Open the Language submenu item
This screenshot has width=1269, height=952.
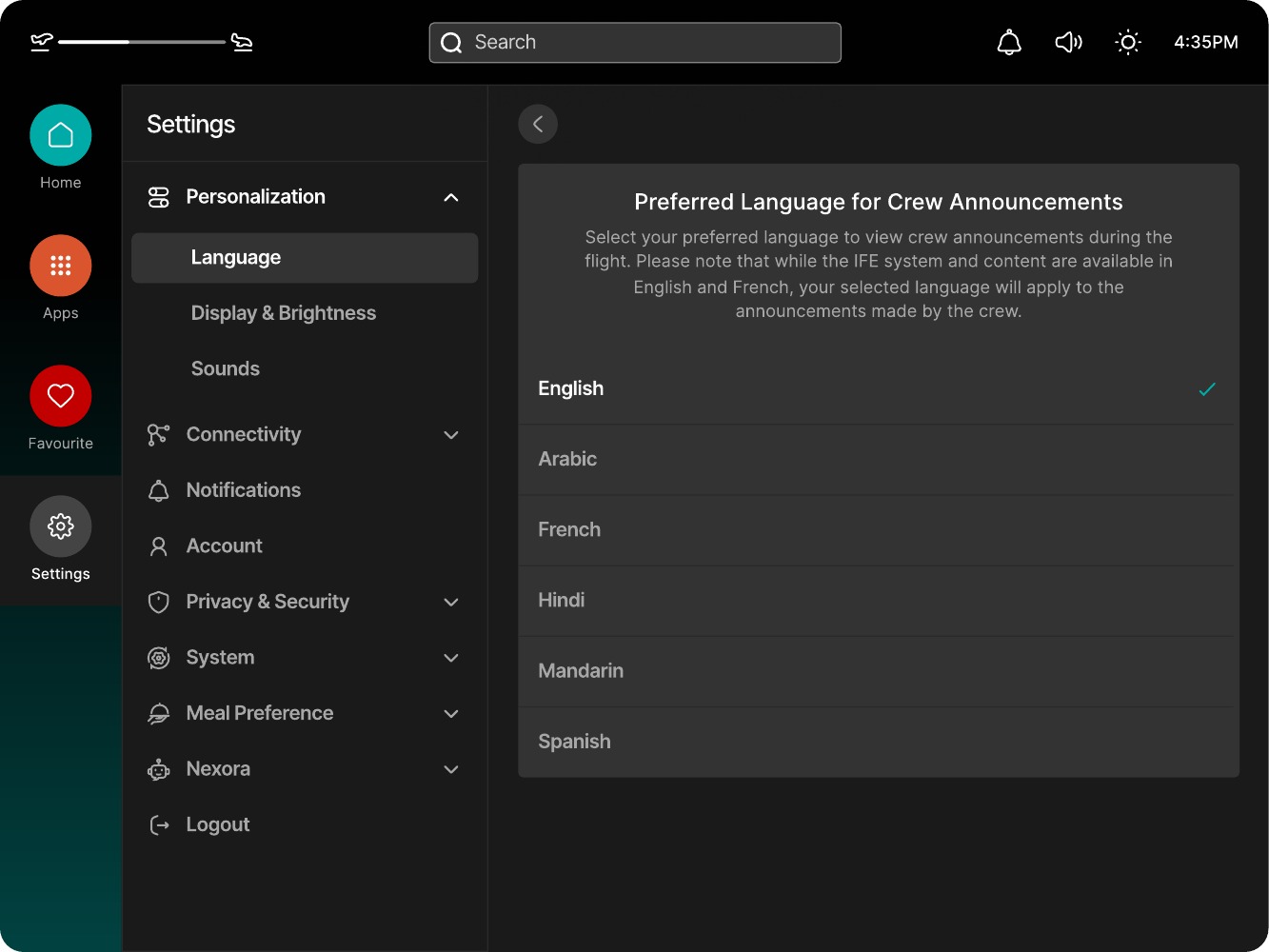[x=305, y=258]
